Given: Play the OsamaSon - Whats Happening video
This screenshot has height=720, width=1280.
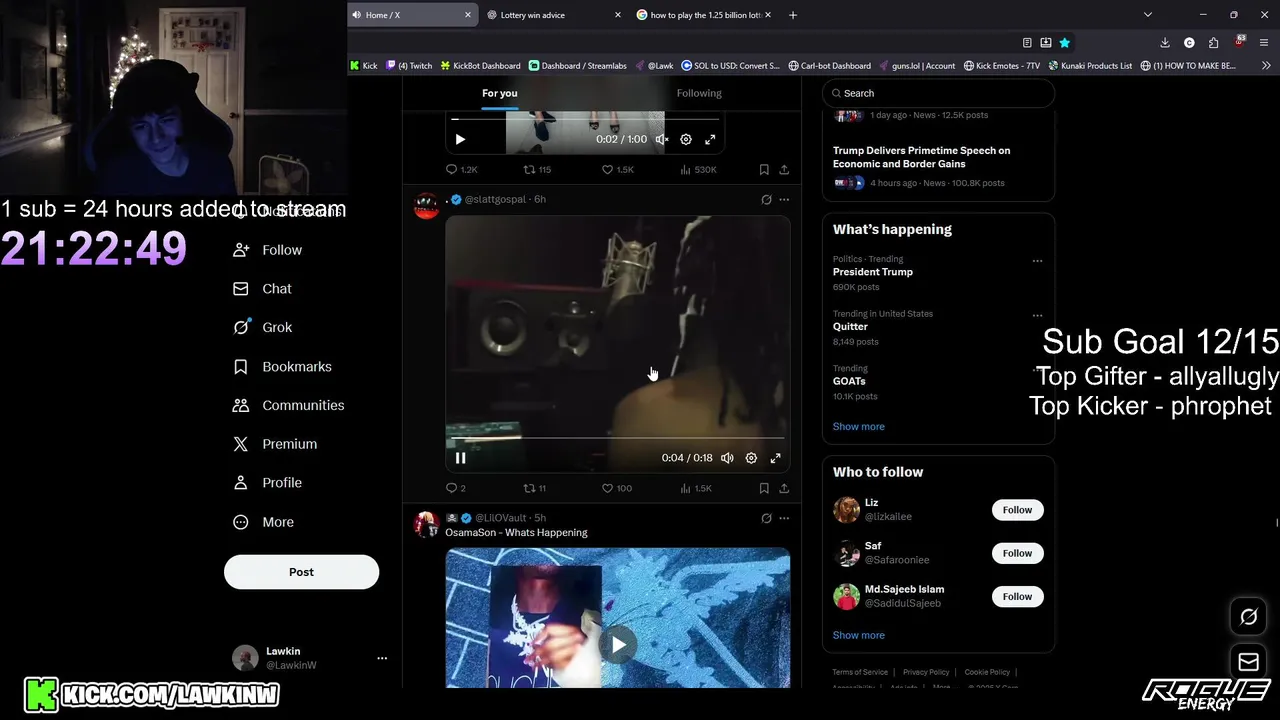Looking at the screenshot, I should (x=618, y=645).
